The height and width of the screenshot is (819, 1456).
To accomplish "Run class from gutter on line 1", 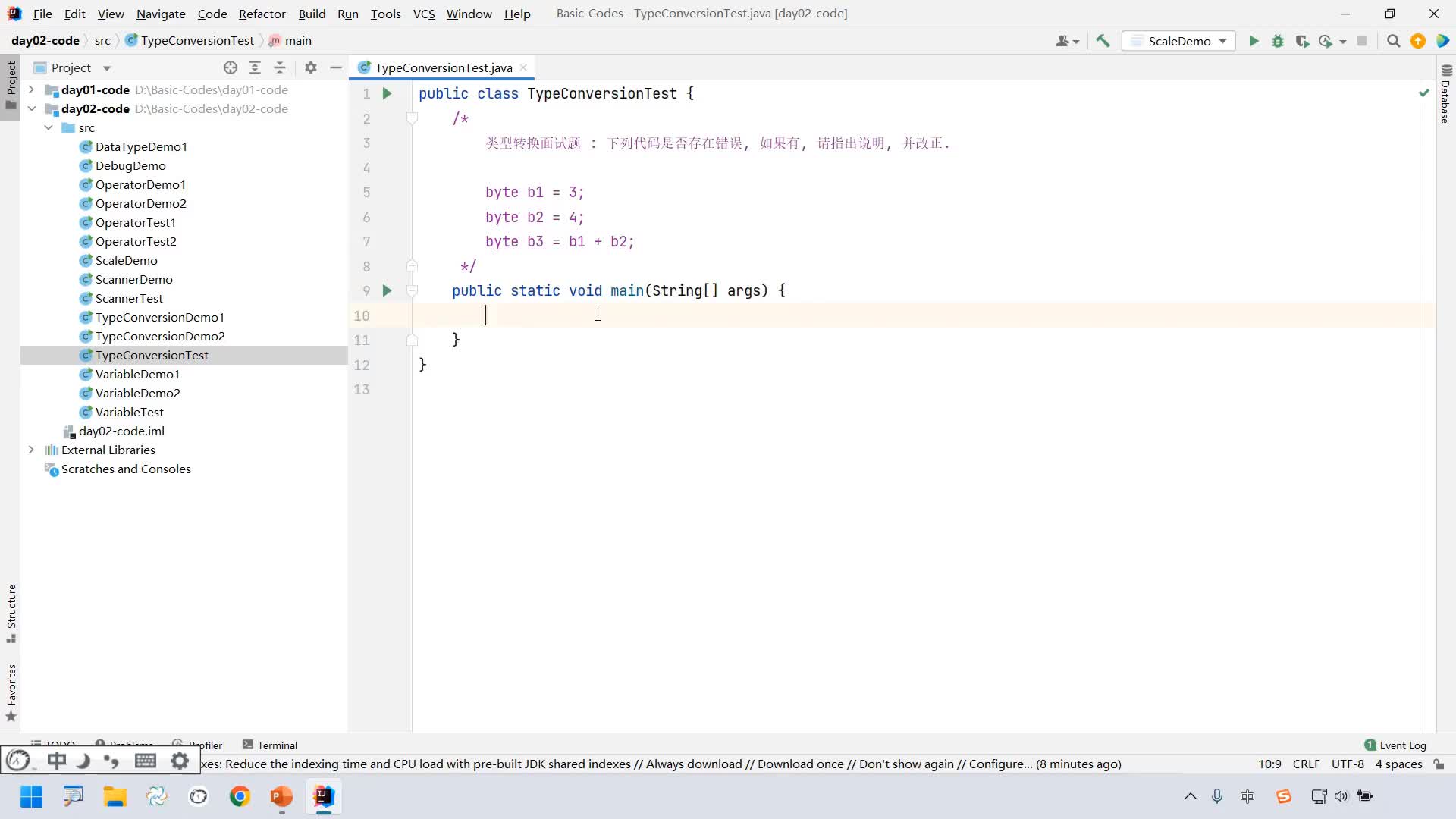I will coord(387,93).
